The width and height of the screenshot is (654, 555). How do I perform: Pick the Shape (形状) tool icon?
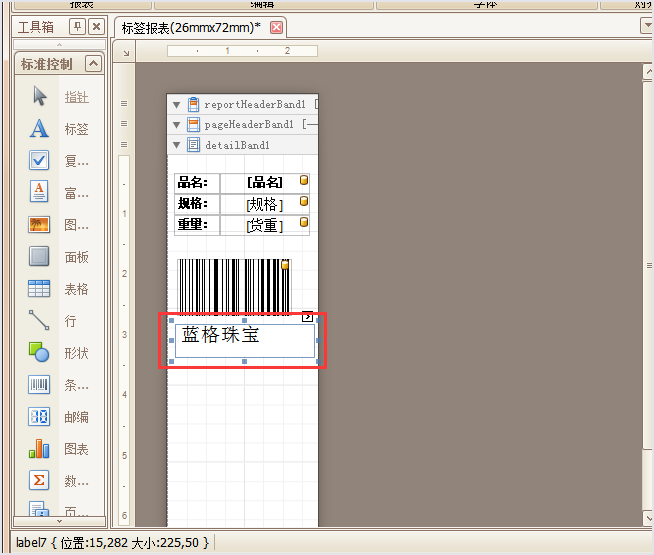point(39,352)
